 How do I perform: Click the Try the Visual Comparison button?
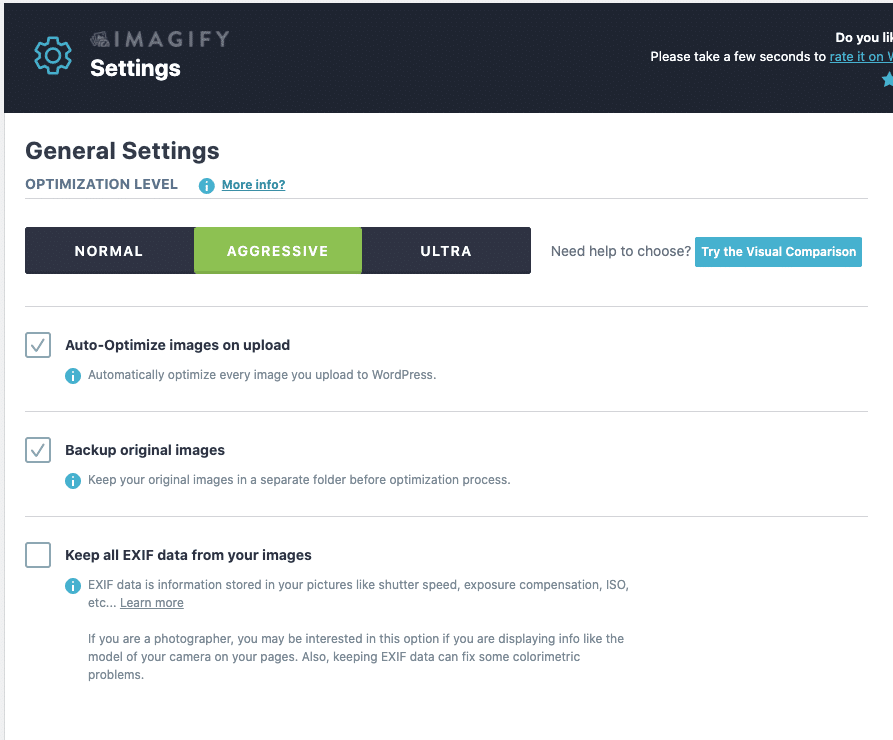click(778, 252)
